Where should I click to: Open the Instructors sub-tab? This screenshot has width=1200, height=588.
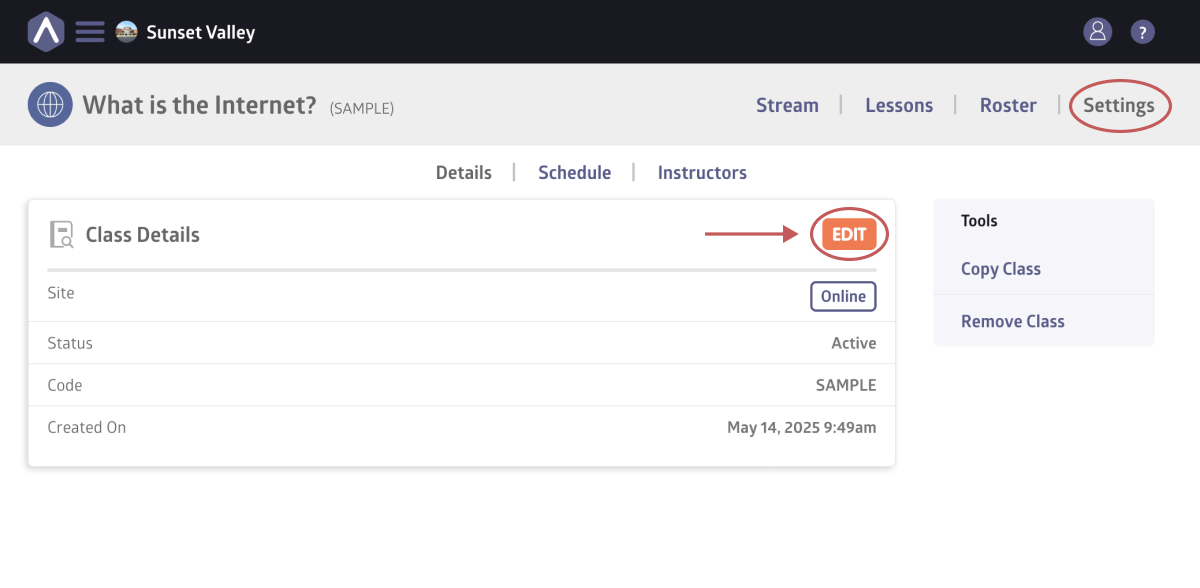[702, 173]
